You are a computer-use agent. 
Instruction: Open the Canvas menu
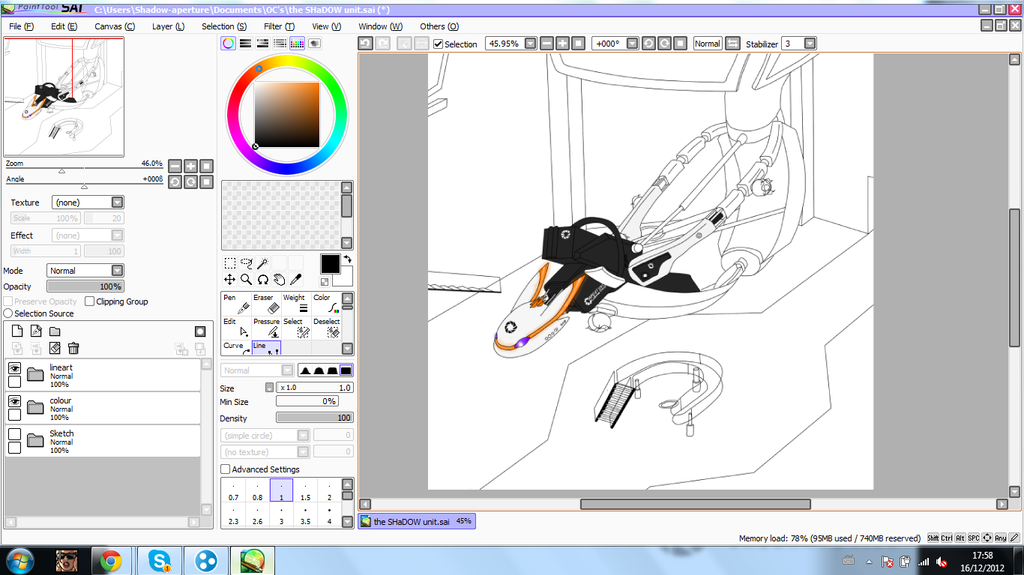(114, 26)
